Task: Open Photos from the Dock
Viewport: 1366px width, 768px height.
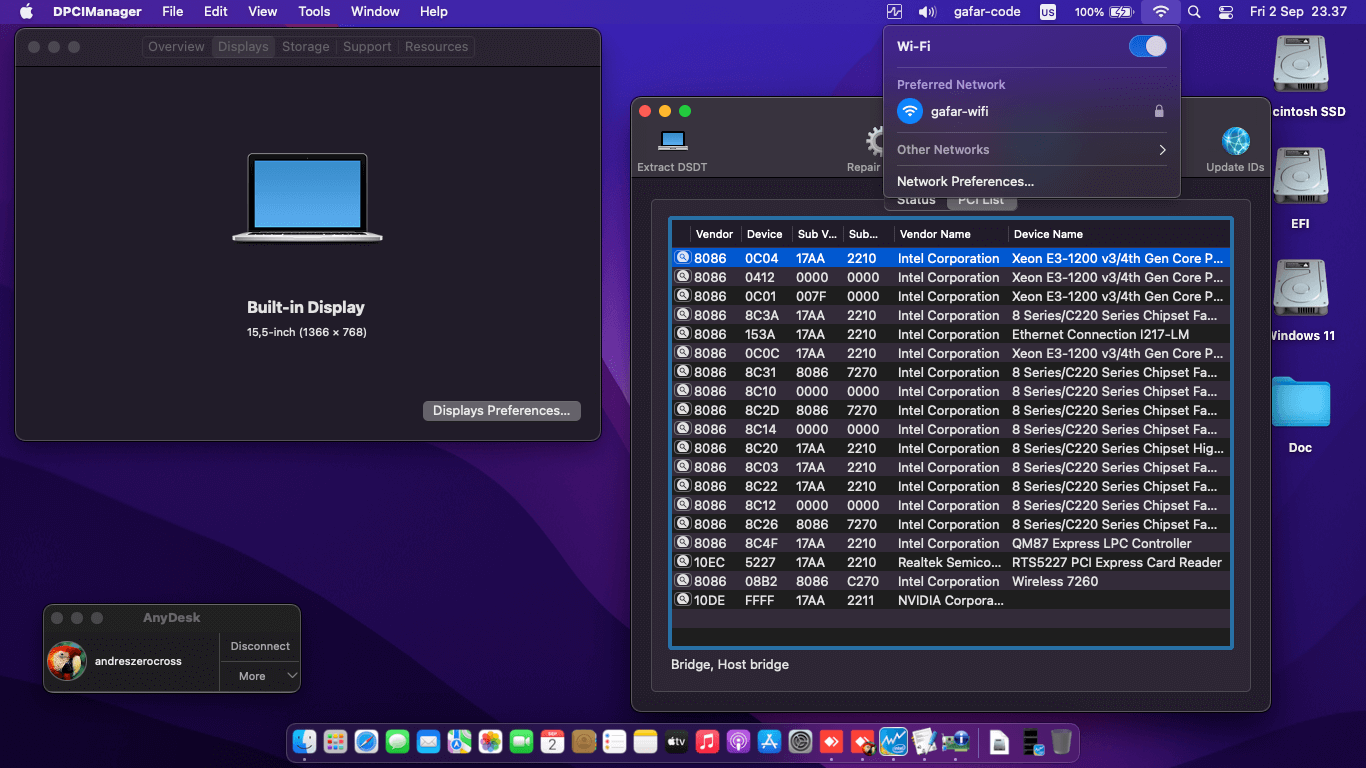Action: click(490, 741)
